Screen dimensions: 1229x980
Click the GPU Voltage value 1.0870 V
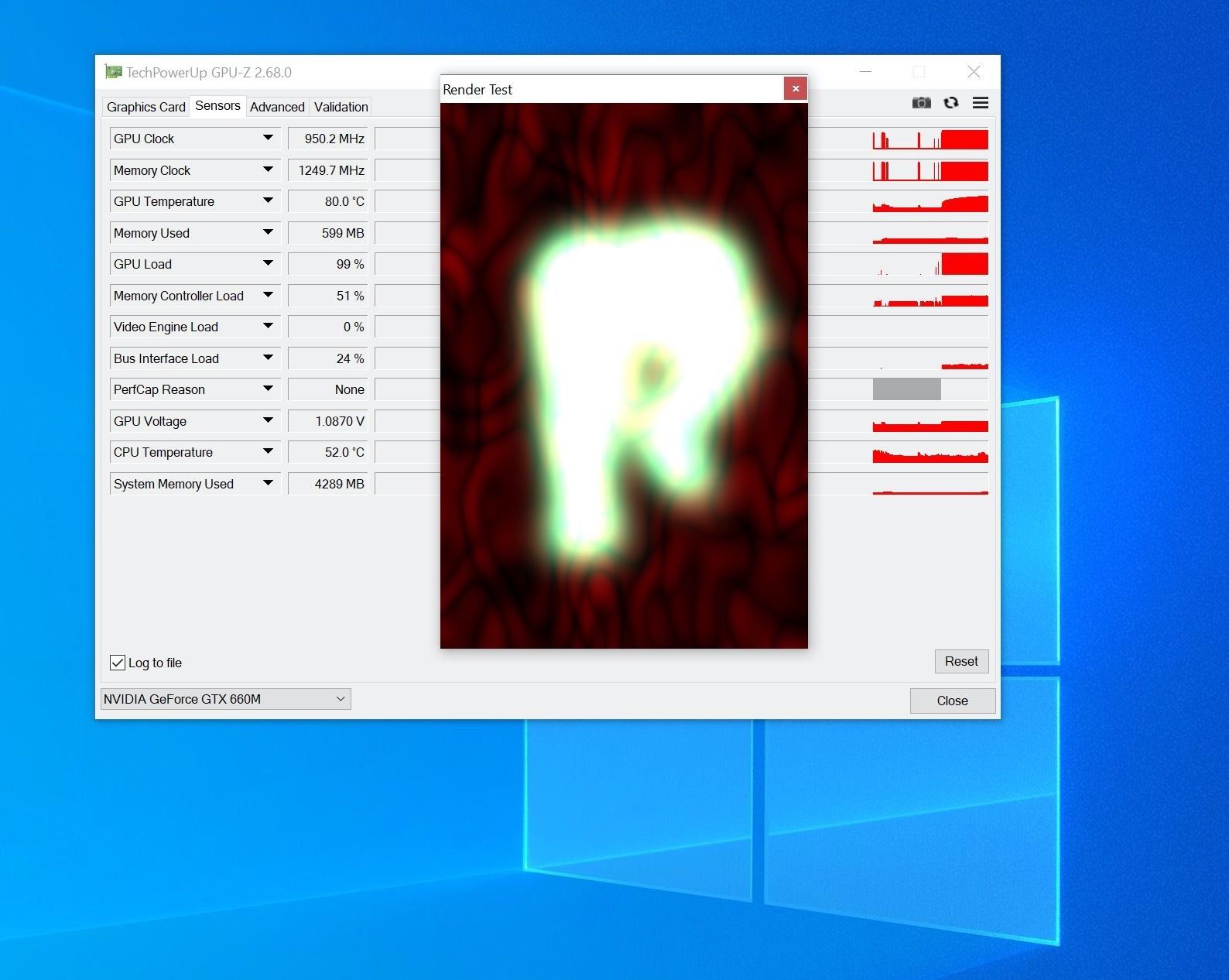coord(327,421)
